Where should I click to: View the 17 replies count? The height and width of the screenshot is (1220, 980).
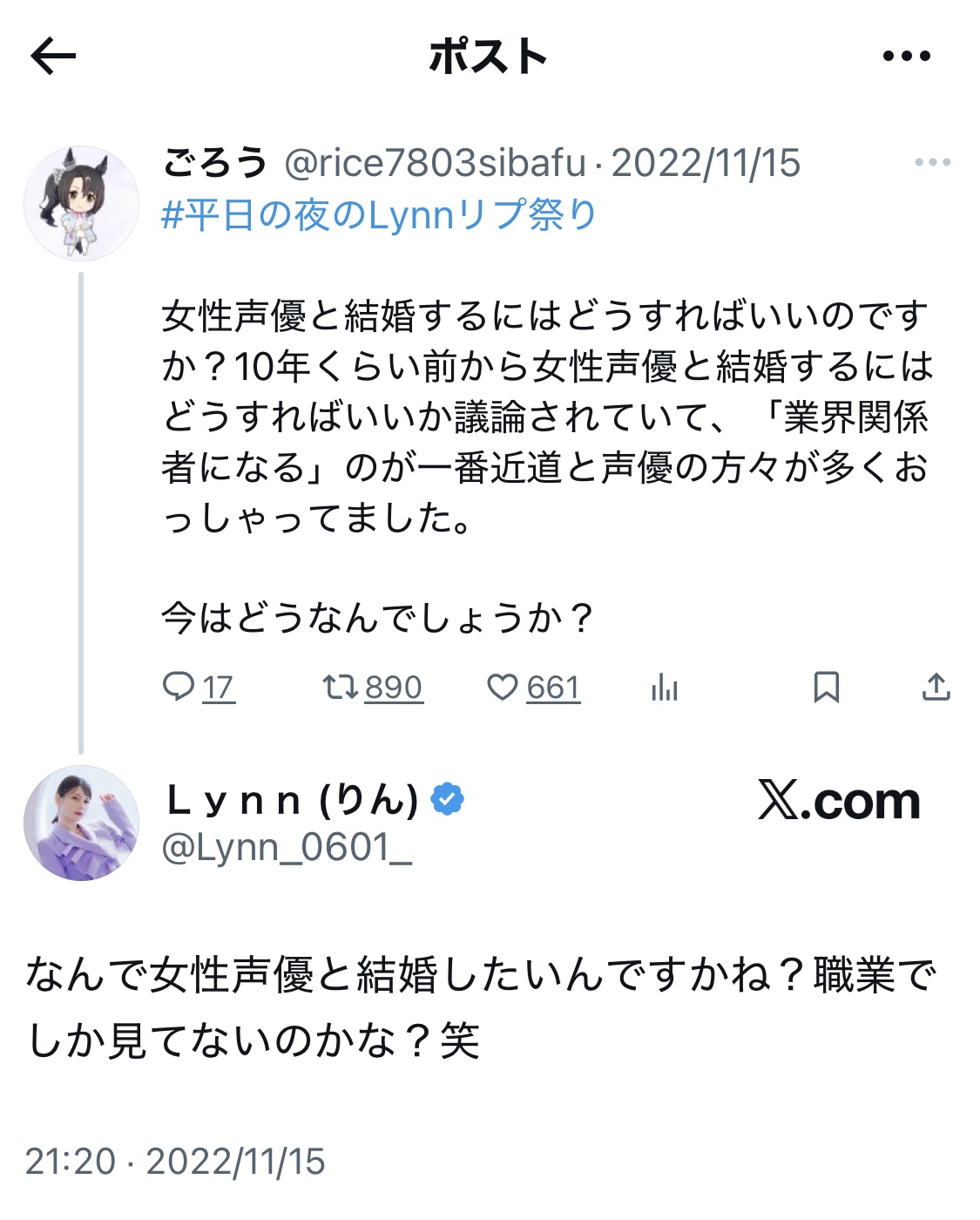click(x=219, y=688)
